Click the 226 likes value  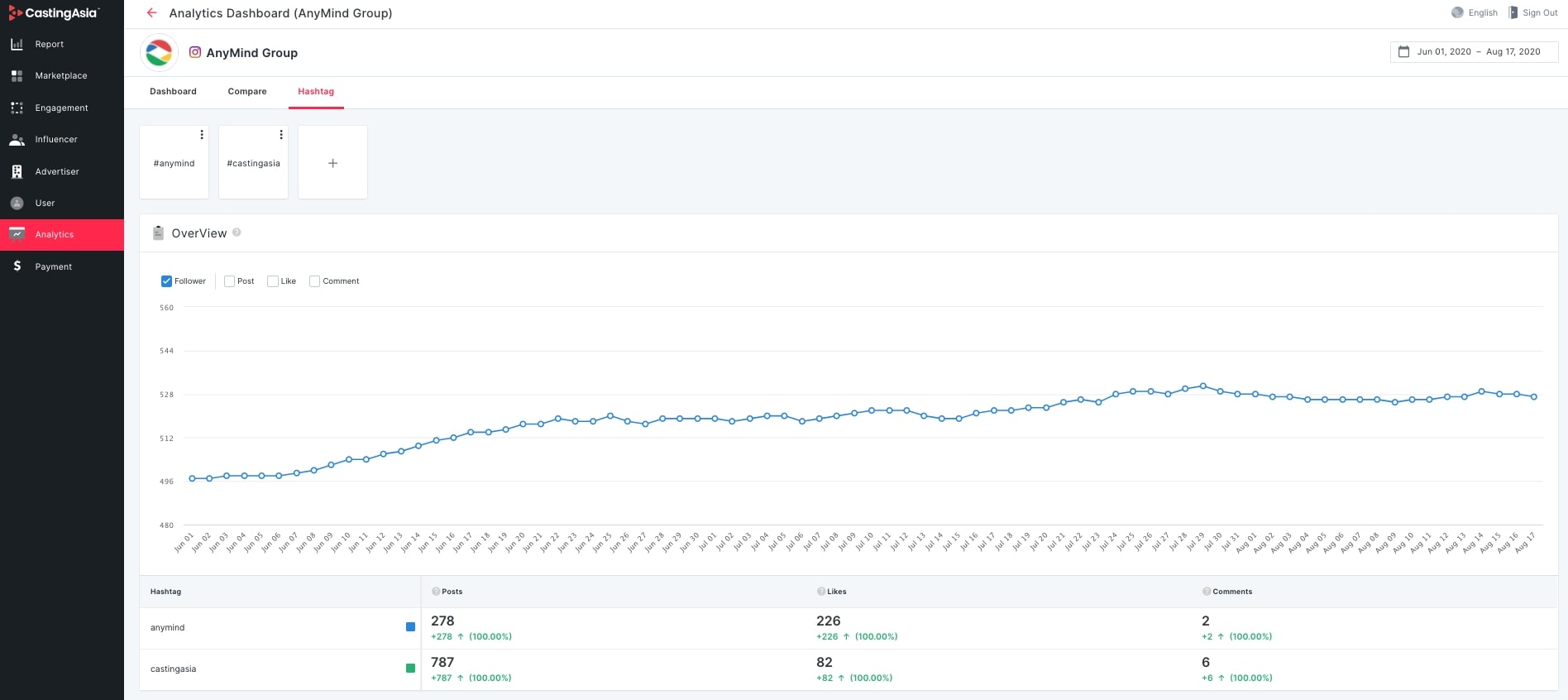(828, 621)
